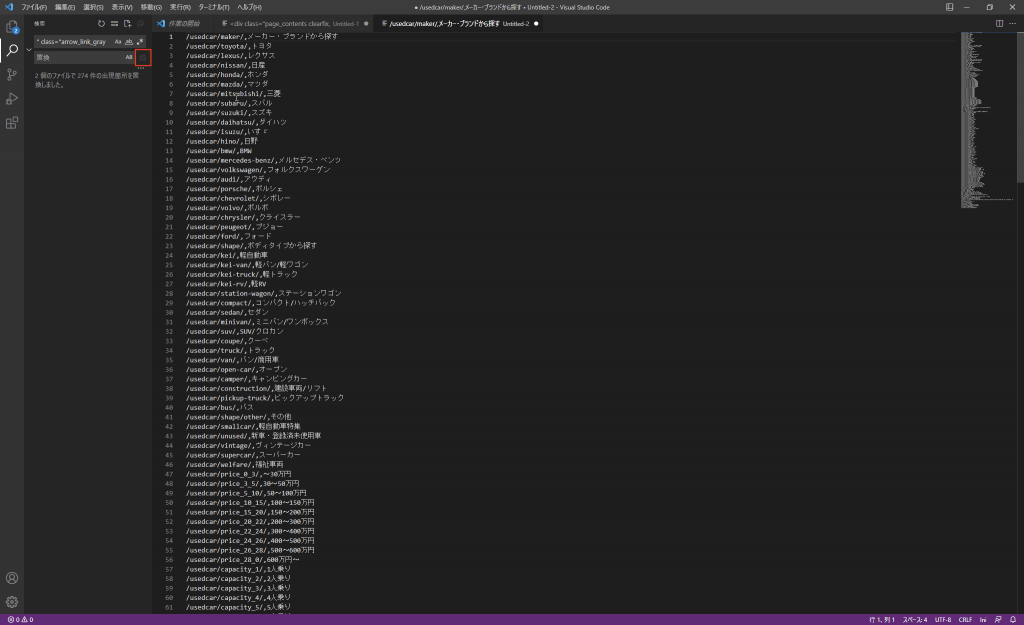Customize layout from the title bar icon
This screenshot has height=625, width=1024.
[x=949, y=7]
